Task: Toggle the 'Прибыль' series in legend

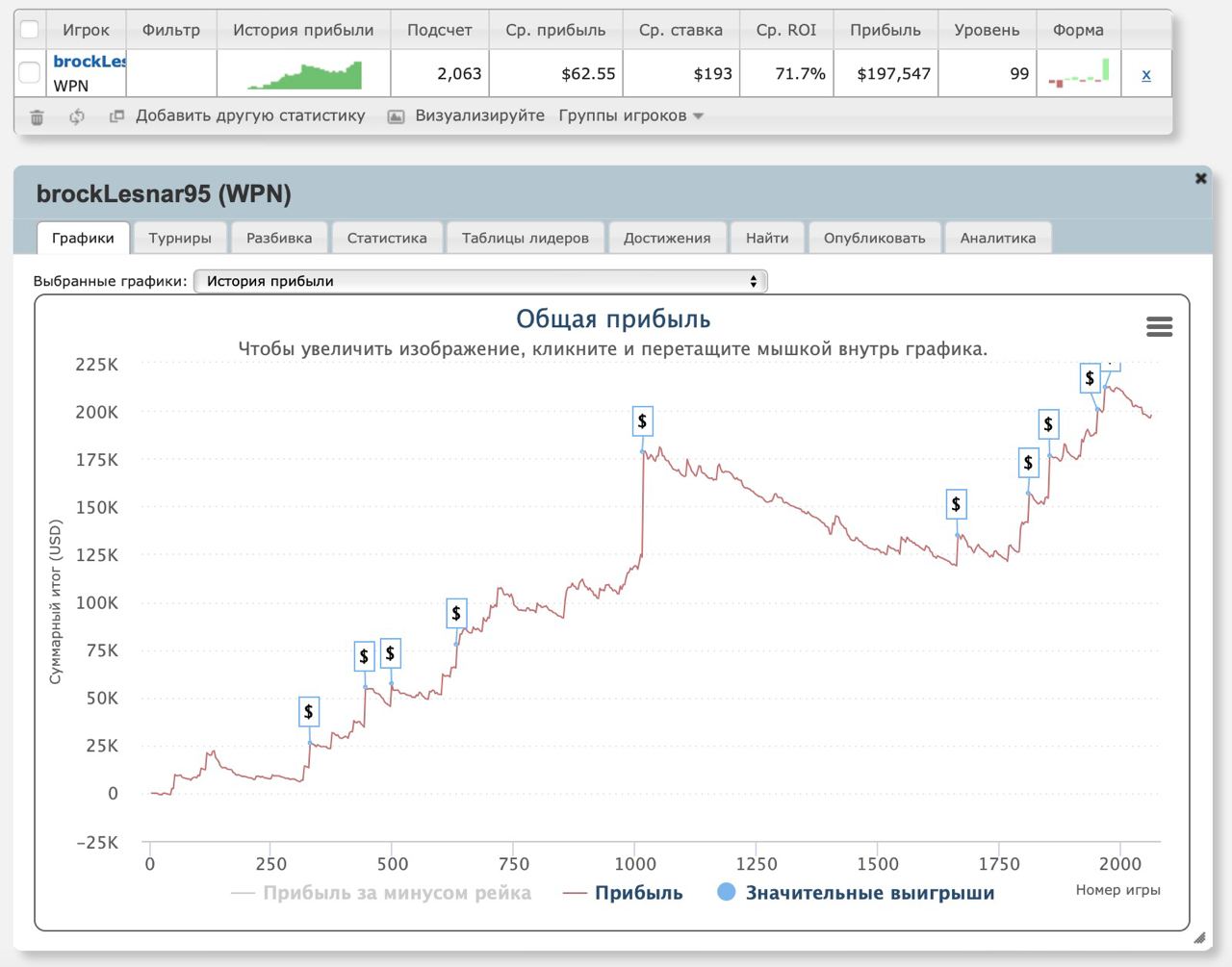Action: click(x=638, y=893)
